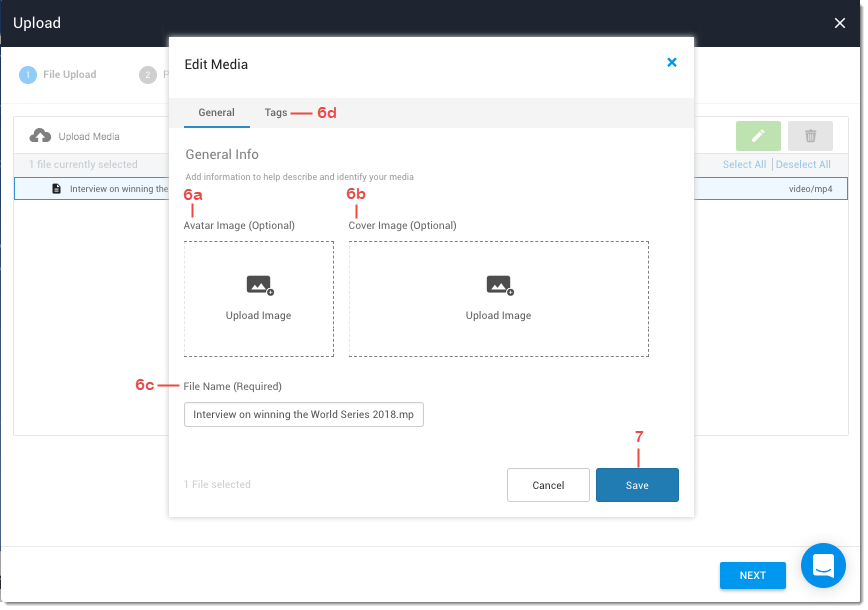The width and height of the screenshot is (868, 610).
Task: Click the Avatar Image upload picture icon
Action: tap(259, 285)
